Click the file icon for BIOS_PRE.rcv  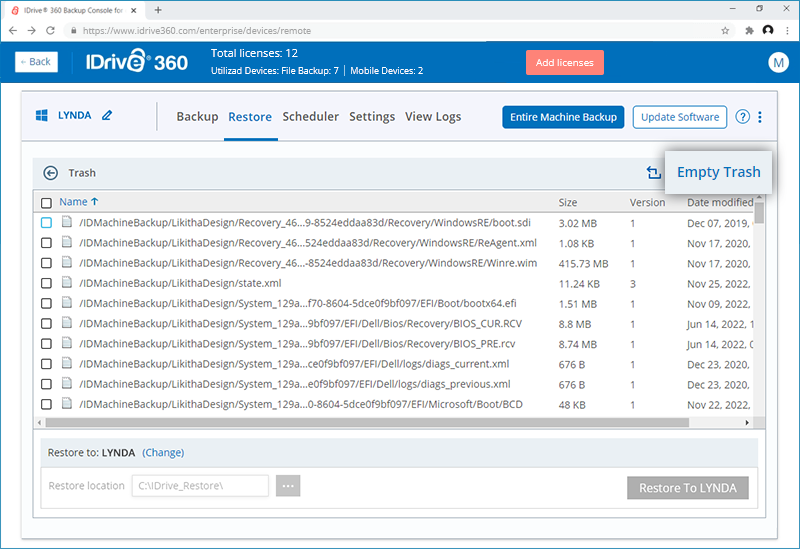click(x=67, y=343)
